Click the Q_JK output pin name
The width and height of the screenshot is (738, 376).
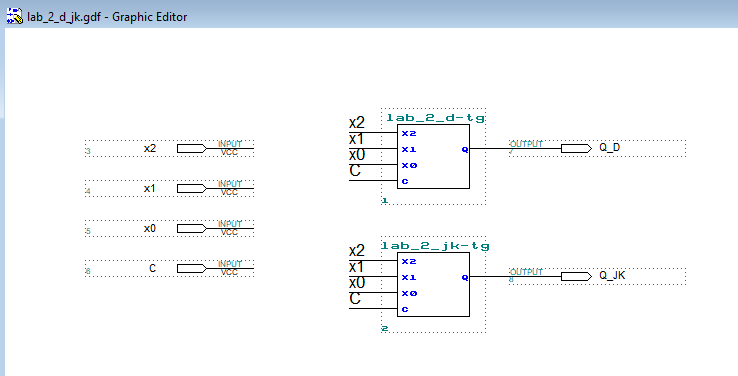coord(612,275)
